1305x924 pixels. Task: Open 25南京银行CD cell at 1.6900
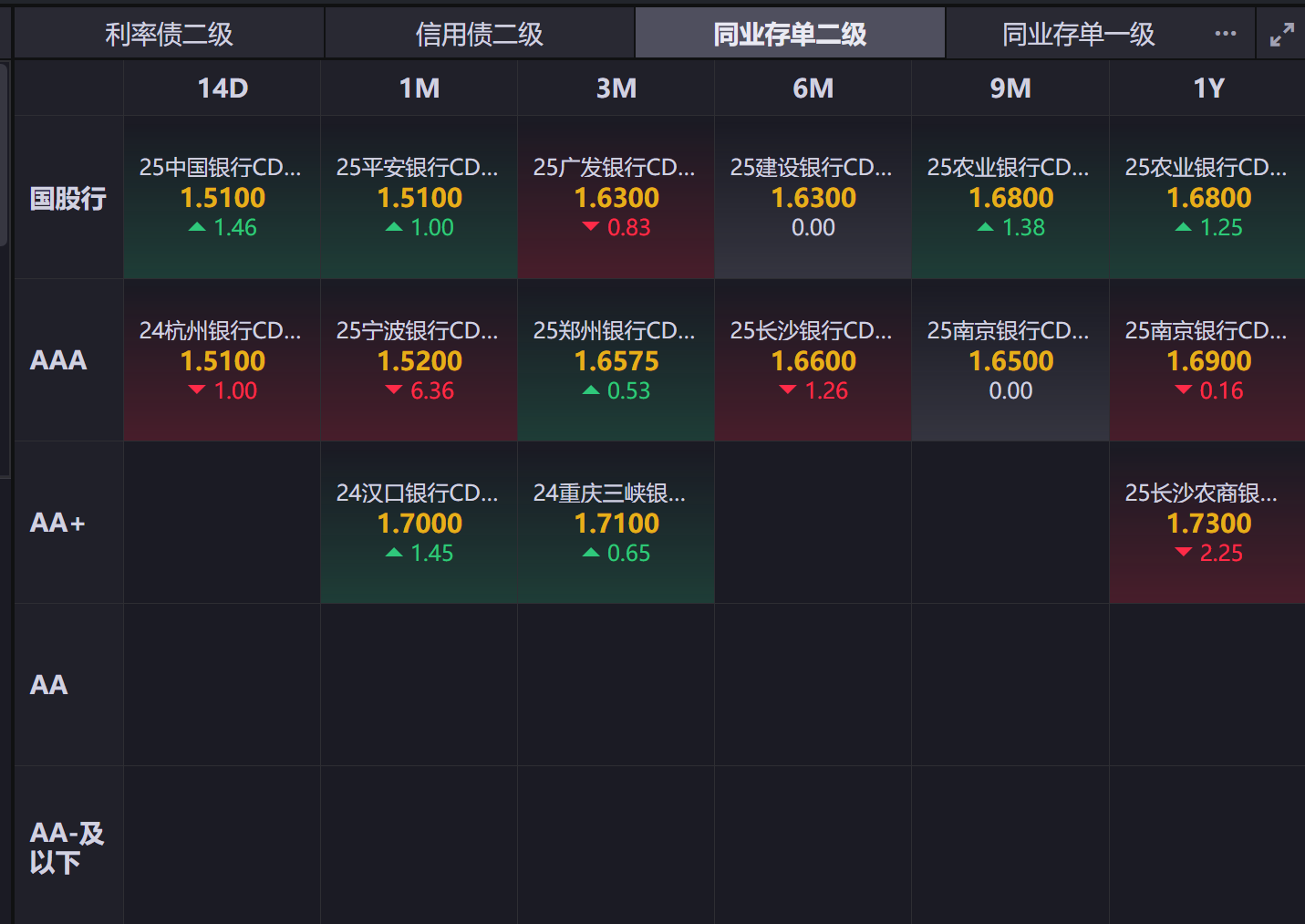(x=1208, y=360)
